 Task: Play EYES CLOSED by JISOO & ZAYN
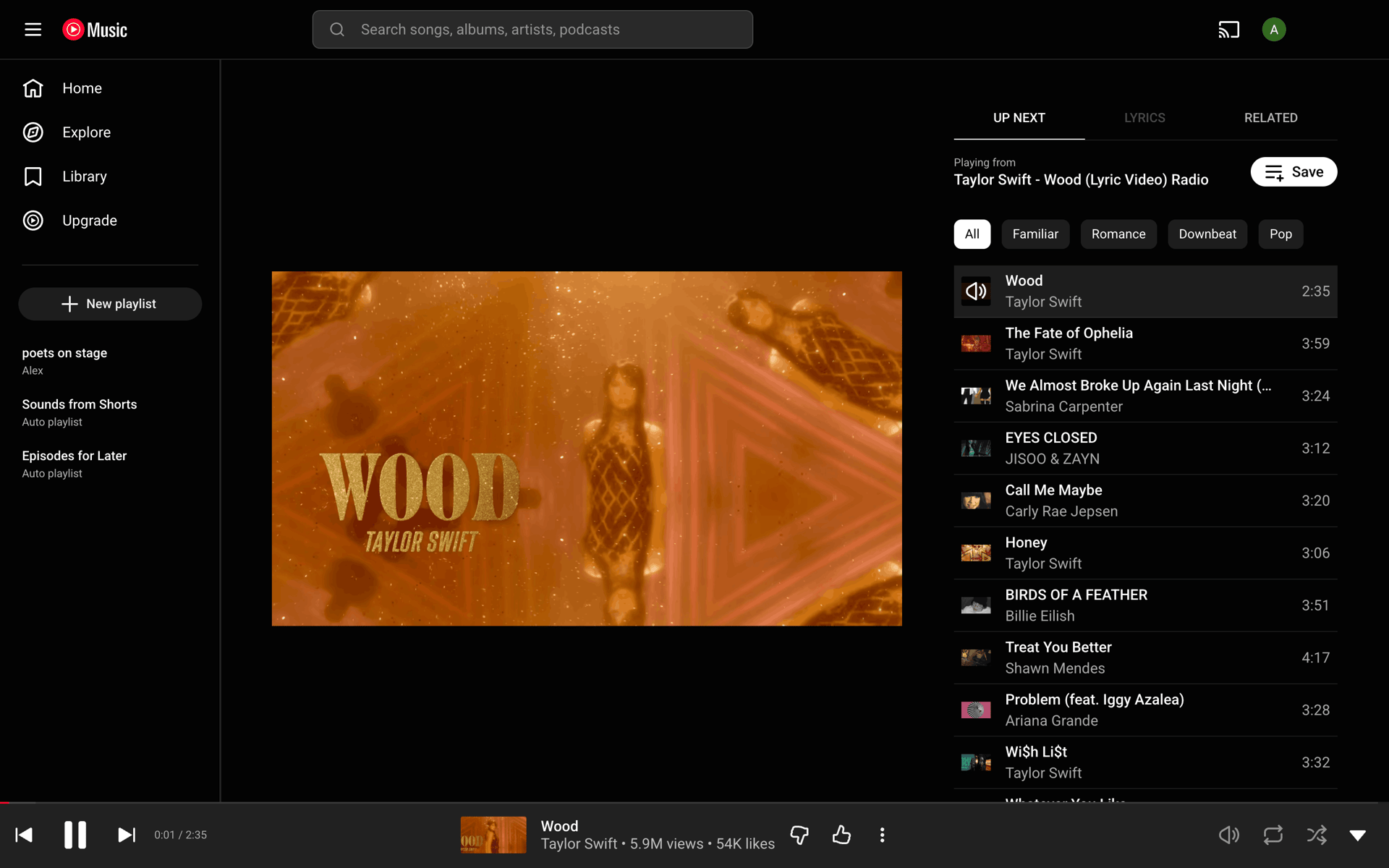(x=1145, y=448)
